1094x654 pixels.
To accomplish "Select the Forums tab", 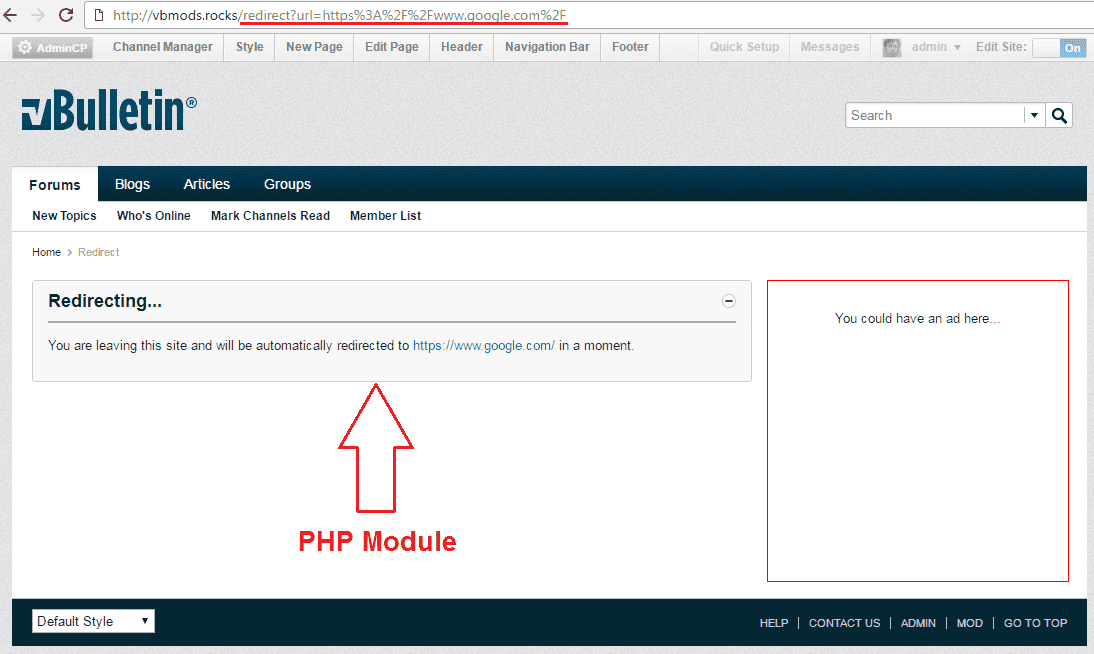I will [x=54, y=184].
